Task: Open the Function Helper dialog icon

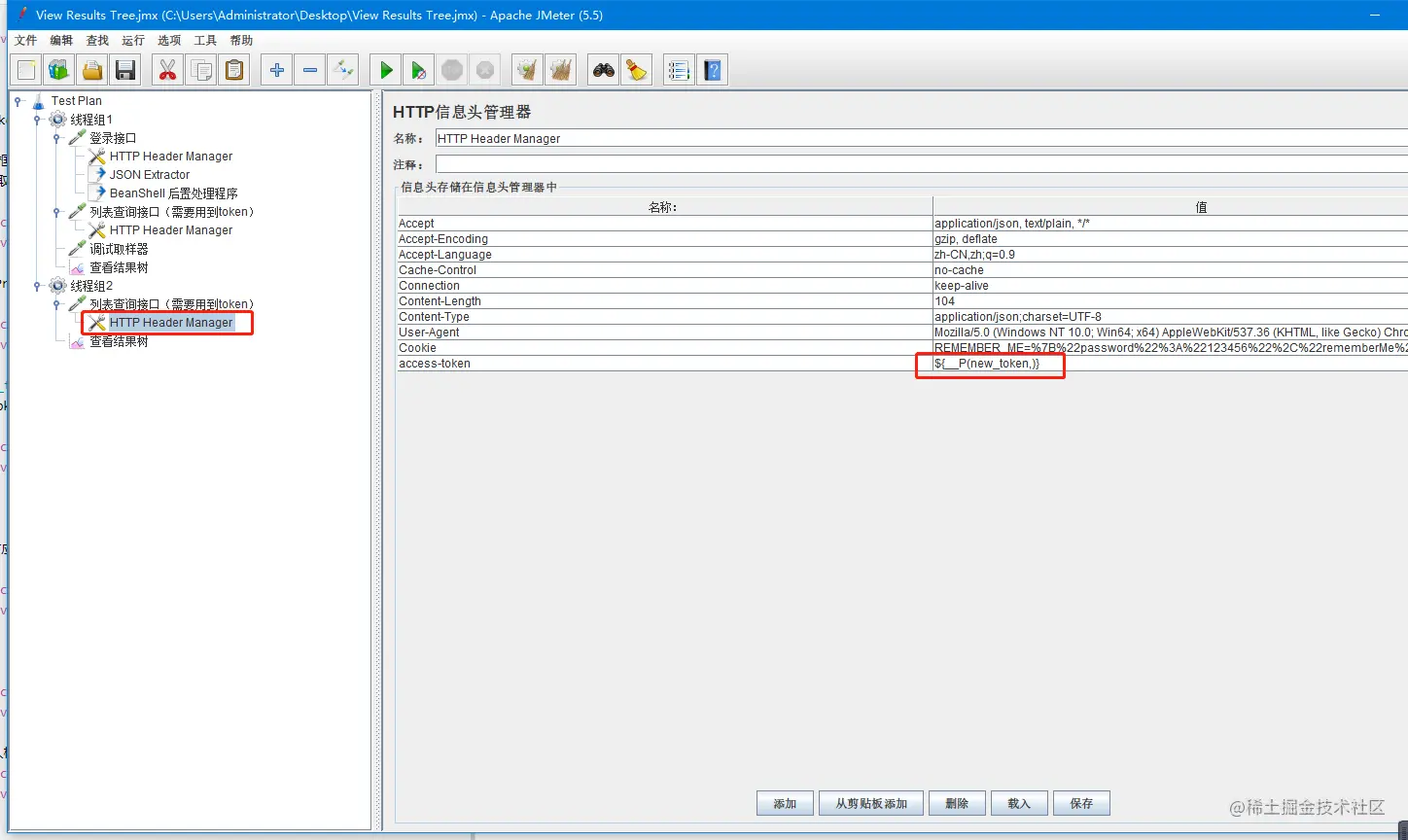Action: 679,70
